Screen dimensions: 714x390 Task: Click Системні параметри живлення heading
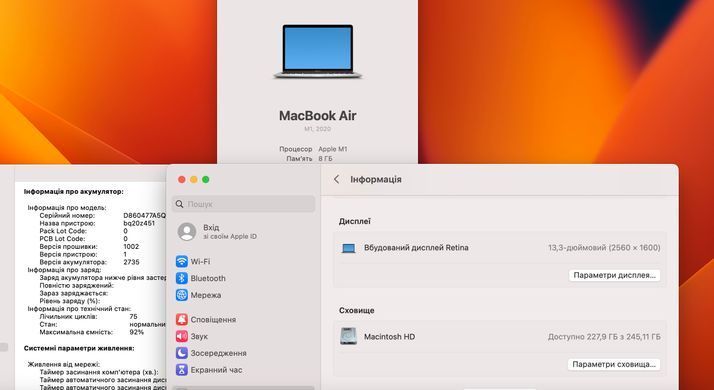point(79,348)
